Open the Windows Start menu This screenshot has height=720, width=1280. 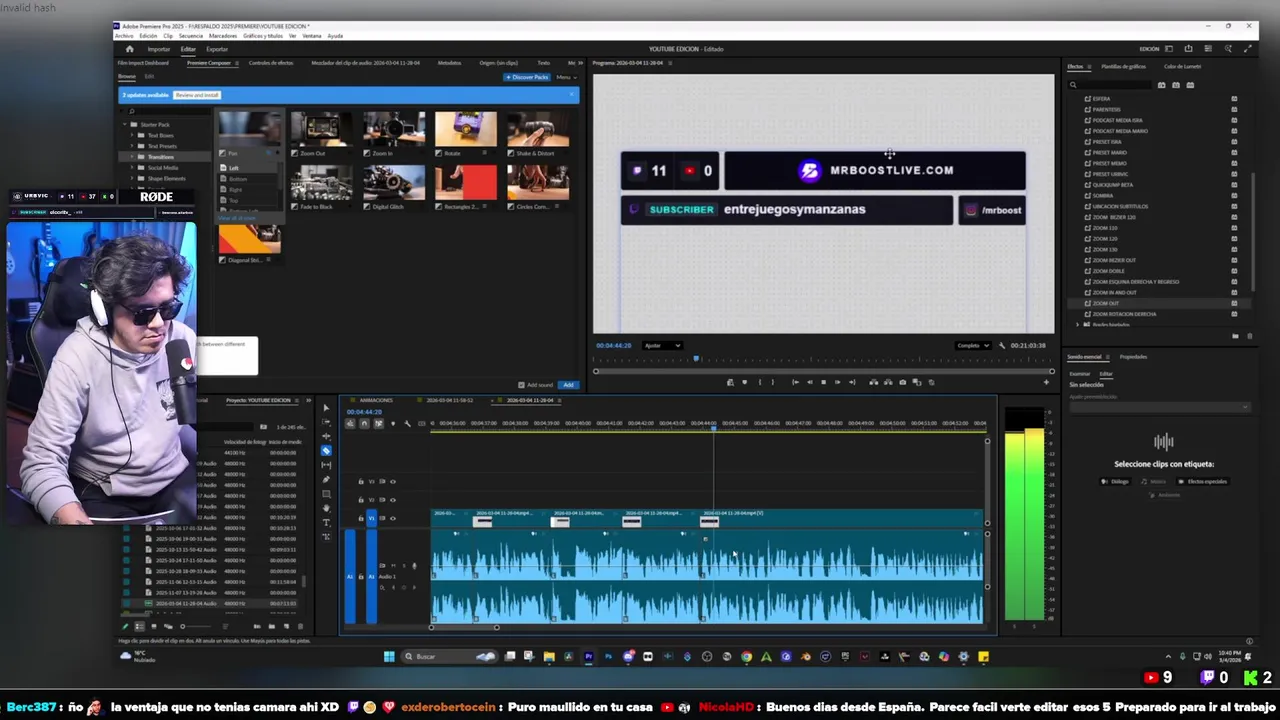pyautogui.click(x=389, y=657)
